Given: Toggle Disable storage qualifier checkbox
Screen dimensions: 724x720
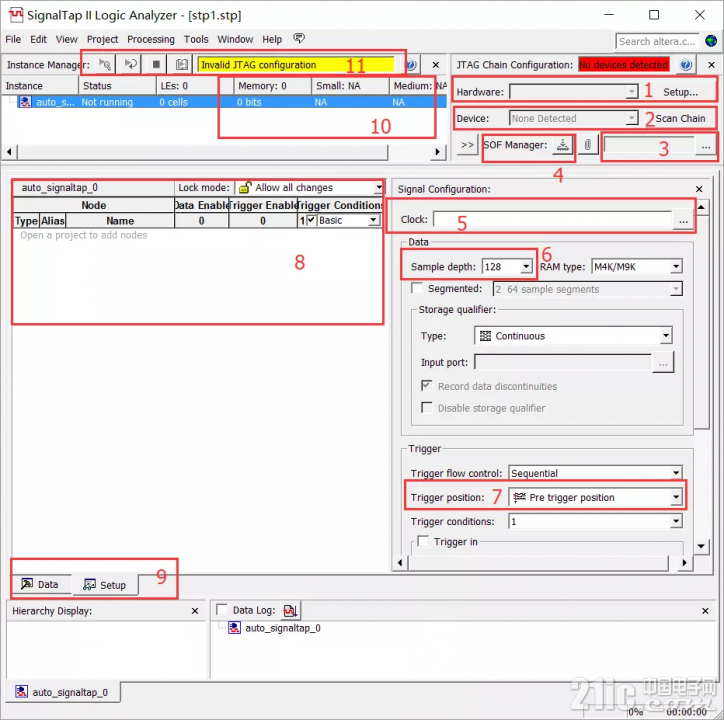Looking at the screenshot, I should click(427, 407).
